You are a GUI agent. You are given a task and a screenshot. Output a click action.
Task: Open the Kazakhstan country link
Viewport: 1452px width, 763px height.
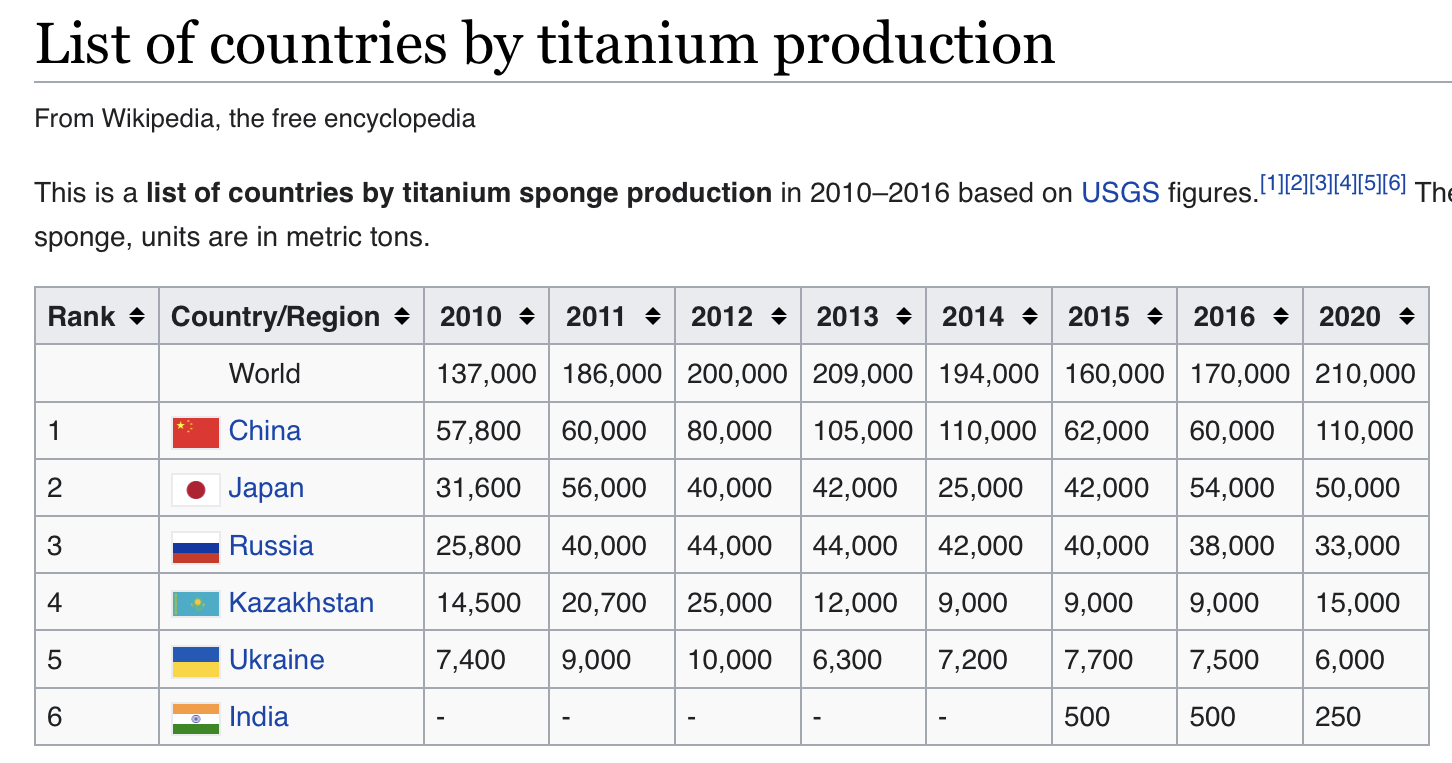point(301,603)
